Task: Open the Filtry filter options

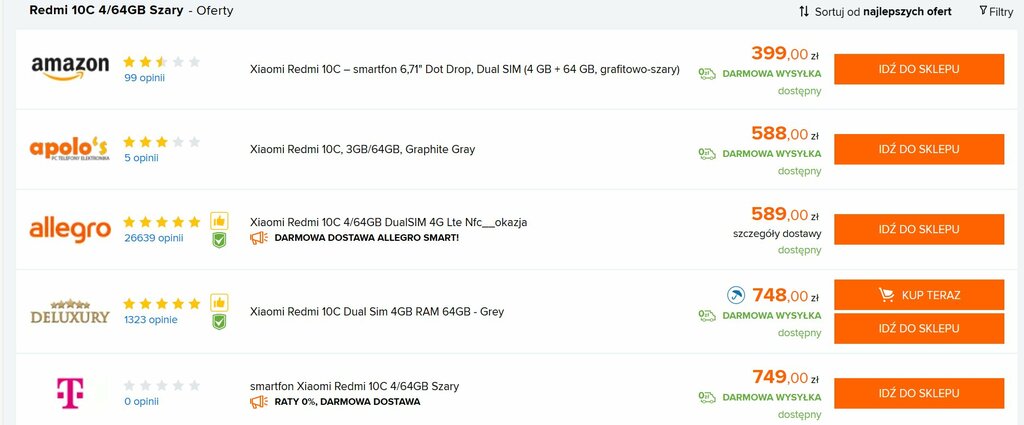Action: (x=997, y=12)
